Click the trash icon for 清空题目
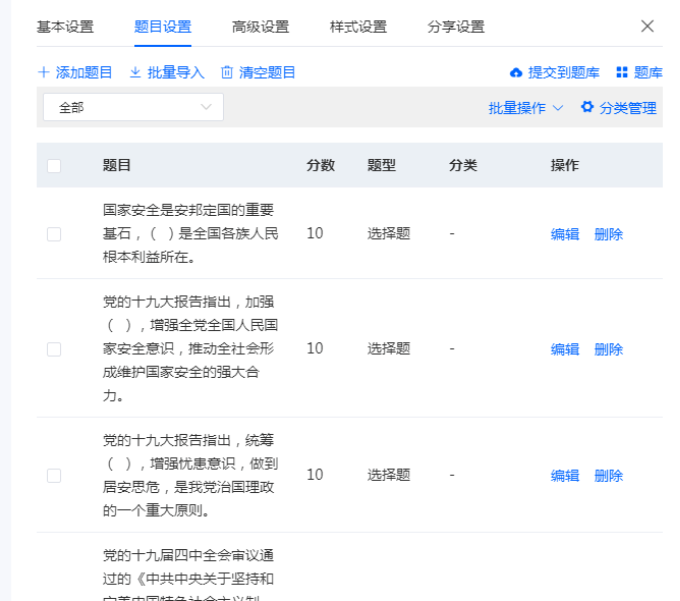The image size is (680, 601). click(x=227, y=72)
